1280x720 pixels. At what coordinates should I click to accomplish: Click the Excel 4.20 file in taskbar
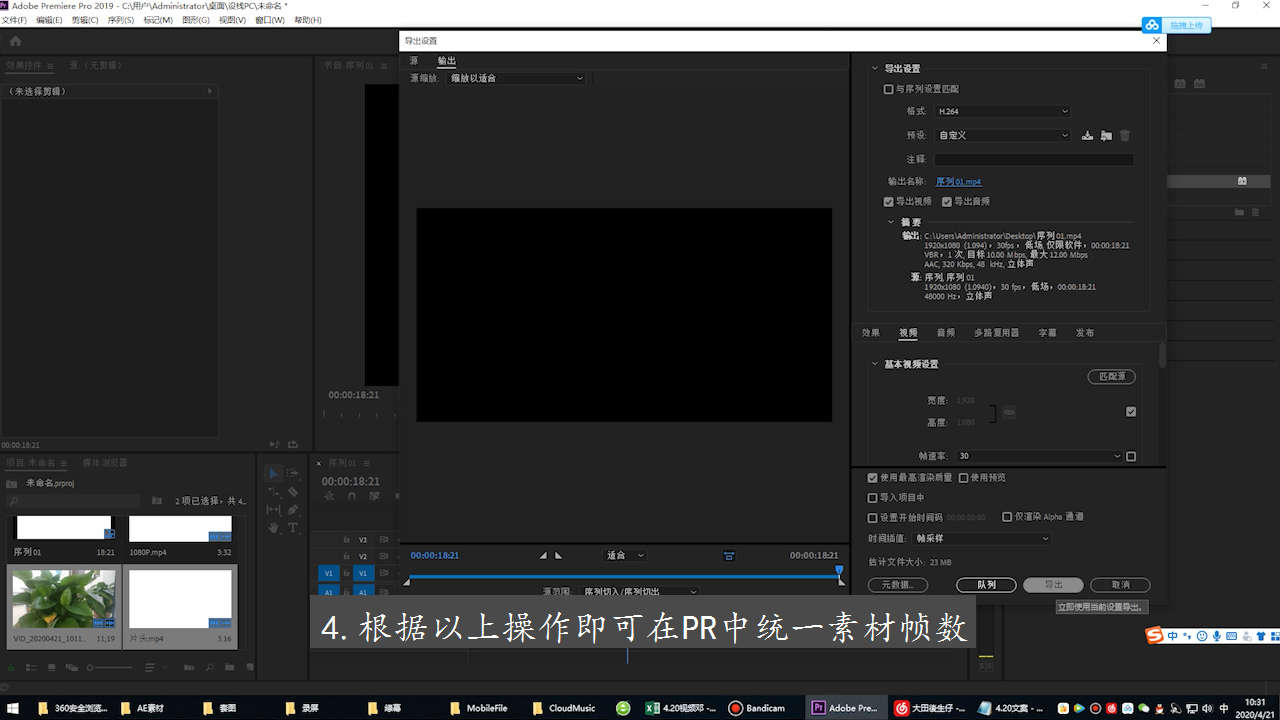(680, 708)
